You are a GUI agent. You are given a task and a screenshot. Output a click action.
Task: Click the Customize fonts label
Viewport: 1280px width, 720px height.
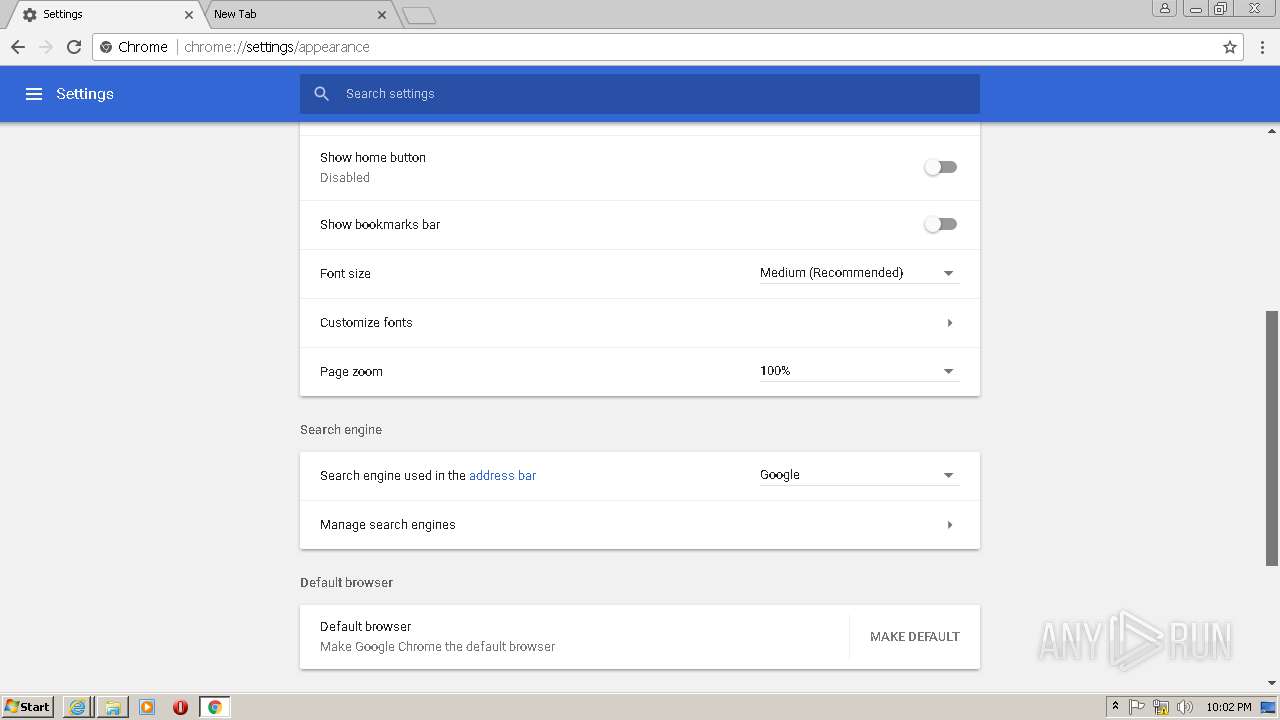[366, 323]
